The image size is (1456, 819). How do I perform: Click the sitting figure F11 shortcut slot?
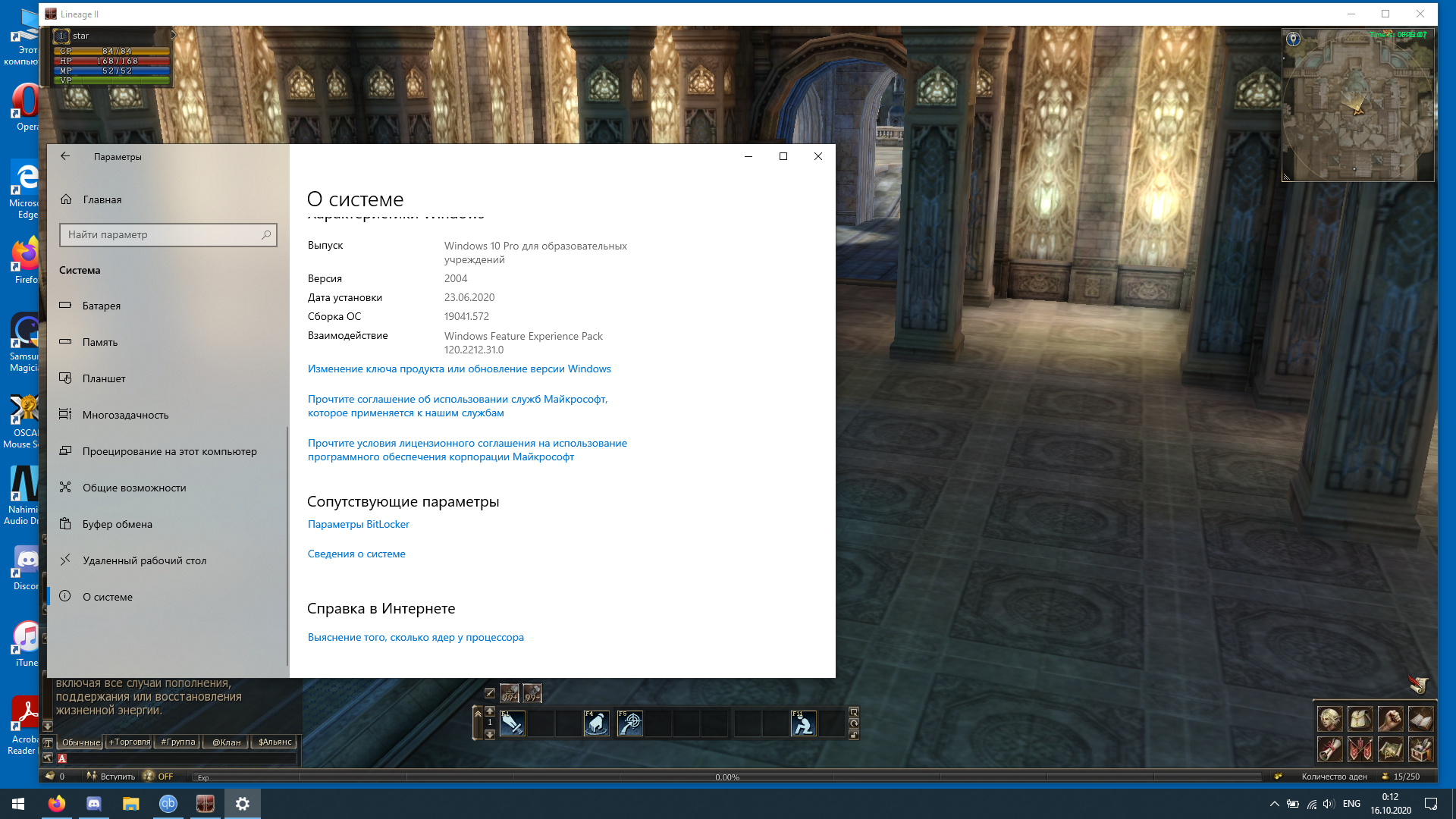pos(803,723)
